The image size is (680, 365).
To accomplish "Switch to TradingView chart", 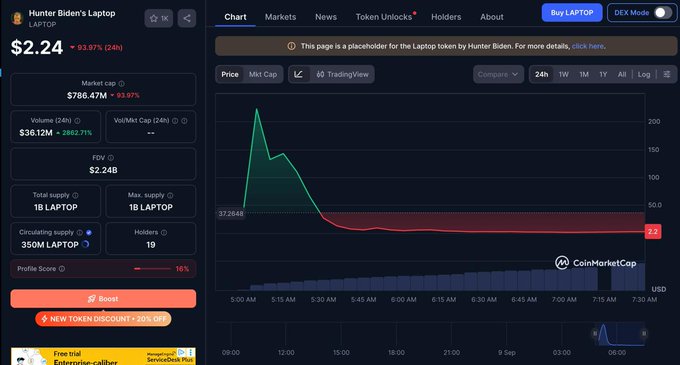I will 342,74.
